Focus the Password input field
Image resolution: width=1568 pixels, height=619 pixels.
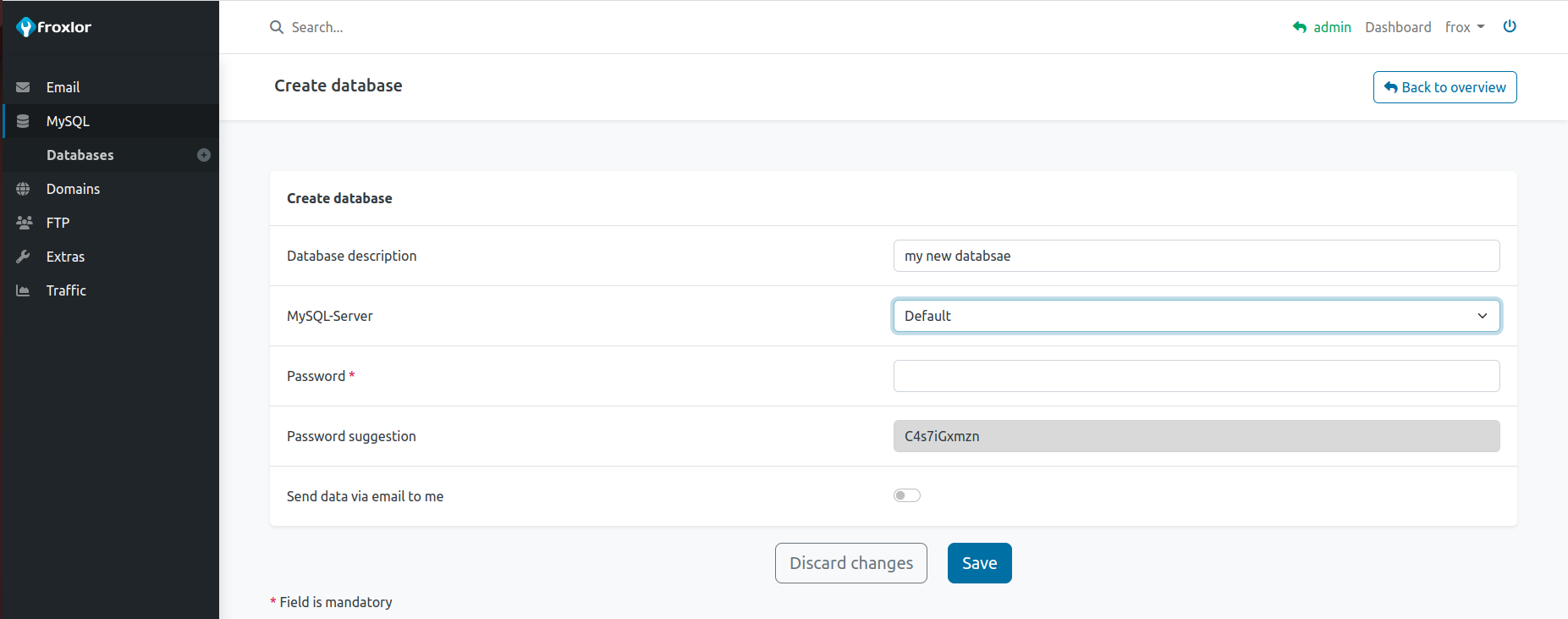(1196, 376)
